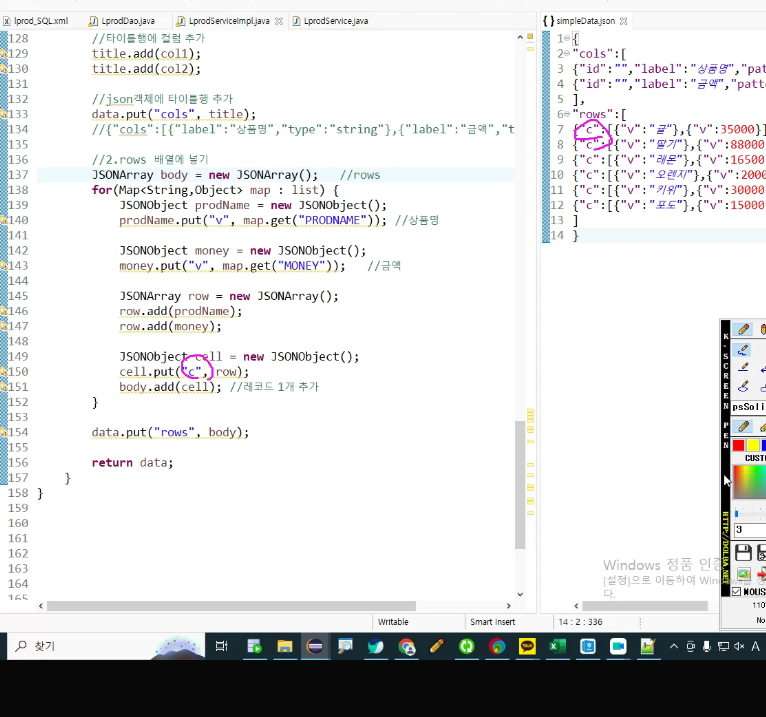
Task: Open Excel from the taskbar
Action: [x=557, y=646]
